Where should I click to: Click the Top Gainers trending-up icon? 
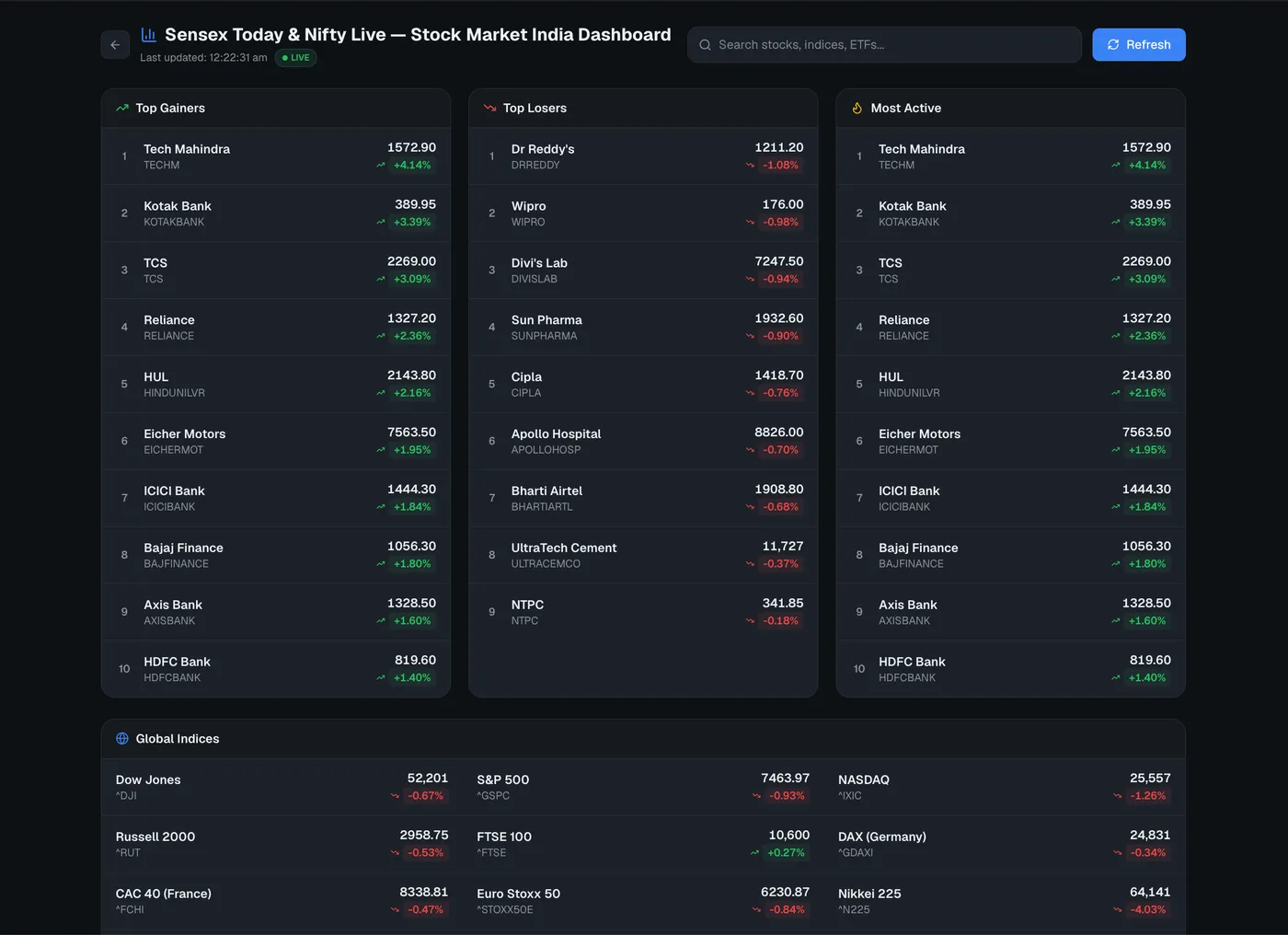[x=122, y=109]
